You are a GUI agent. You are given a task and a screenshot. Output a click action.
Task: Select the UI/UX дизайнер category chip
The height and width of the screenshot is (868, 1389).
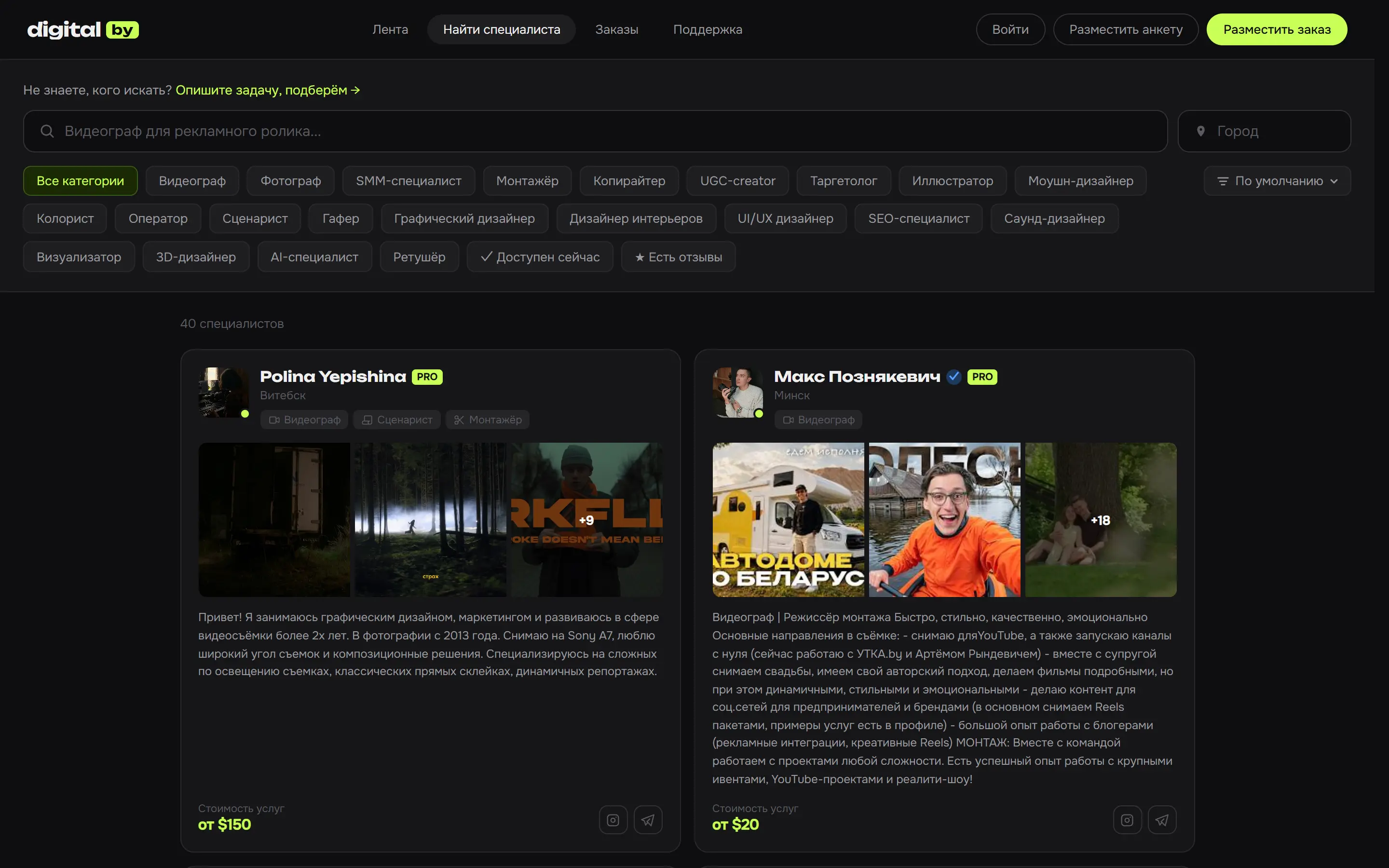(785, 219)
